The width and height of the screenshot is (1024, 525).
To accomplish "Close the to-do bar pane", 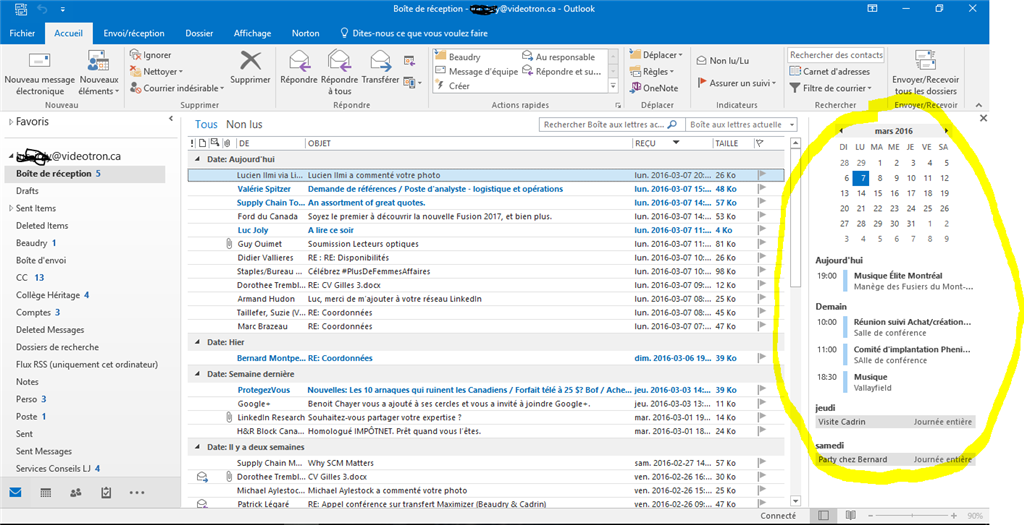I will (x=984, y=118).
